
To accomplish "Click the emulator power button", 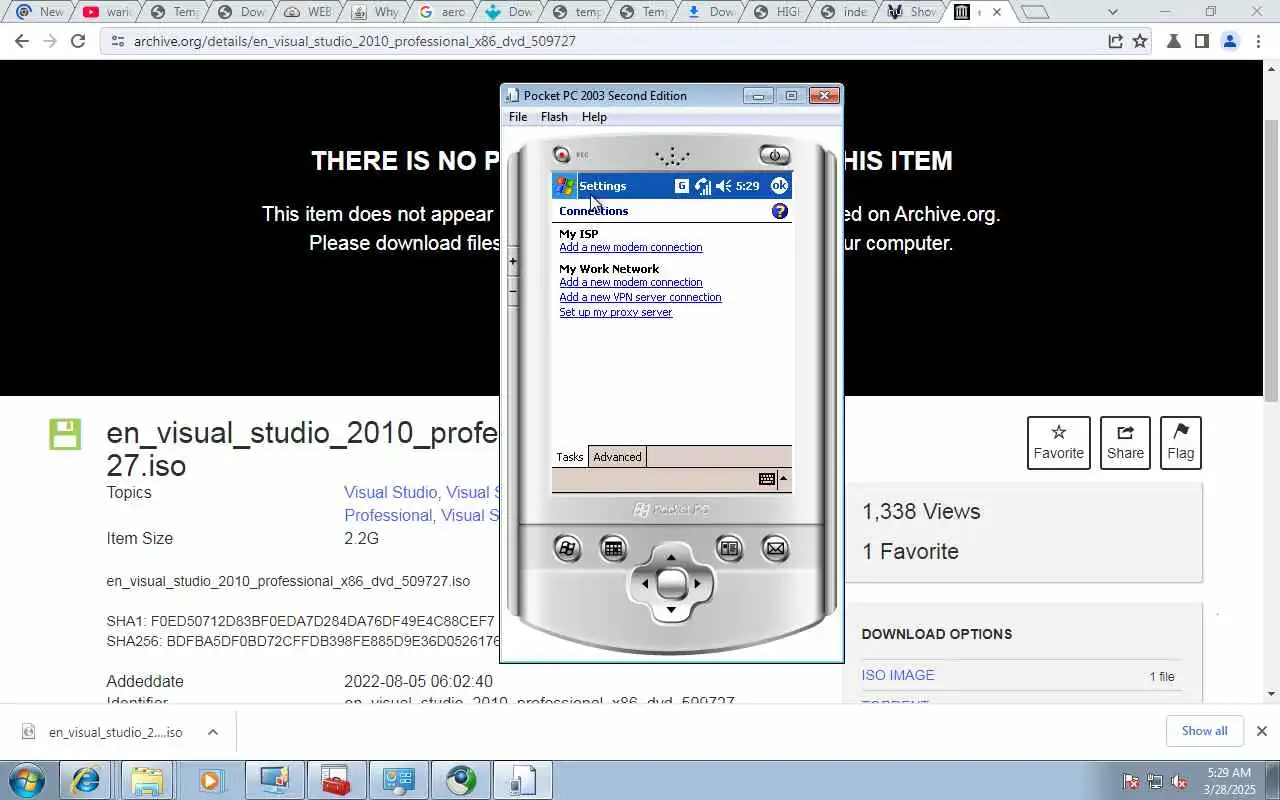I will tap(775, 155).
